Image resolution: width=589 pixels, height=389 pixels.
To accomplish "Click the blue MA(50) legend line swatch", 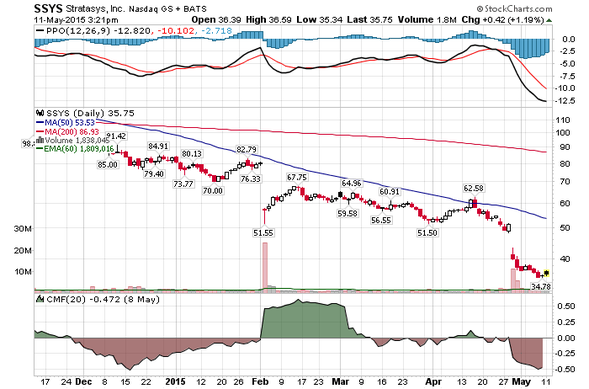I will coord(40,122).
